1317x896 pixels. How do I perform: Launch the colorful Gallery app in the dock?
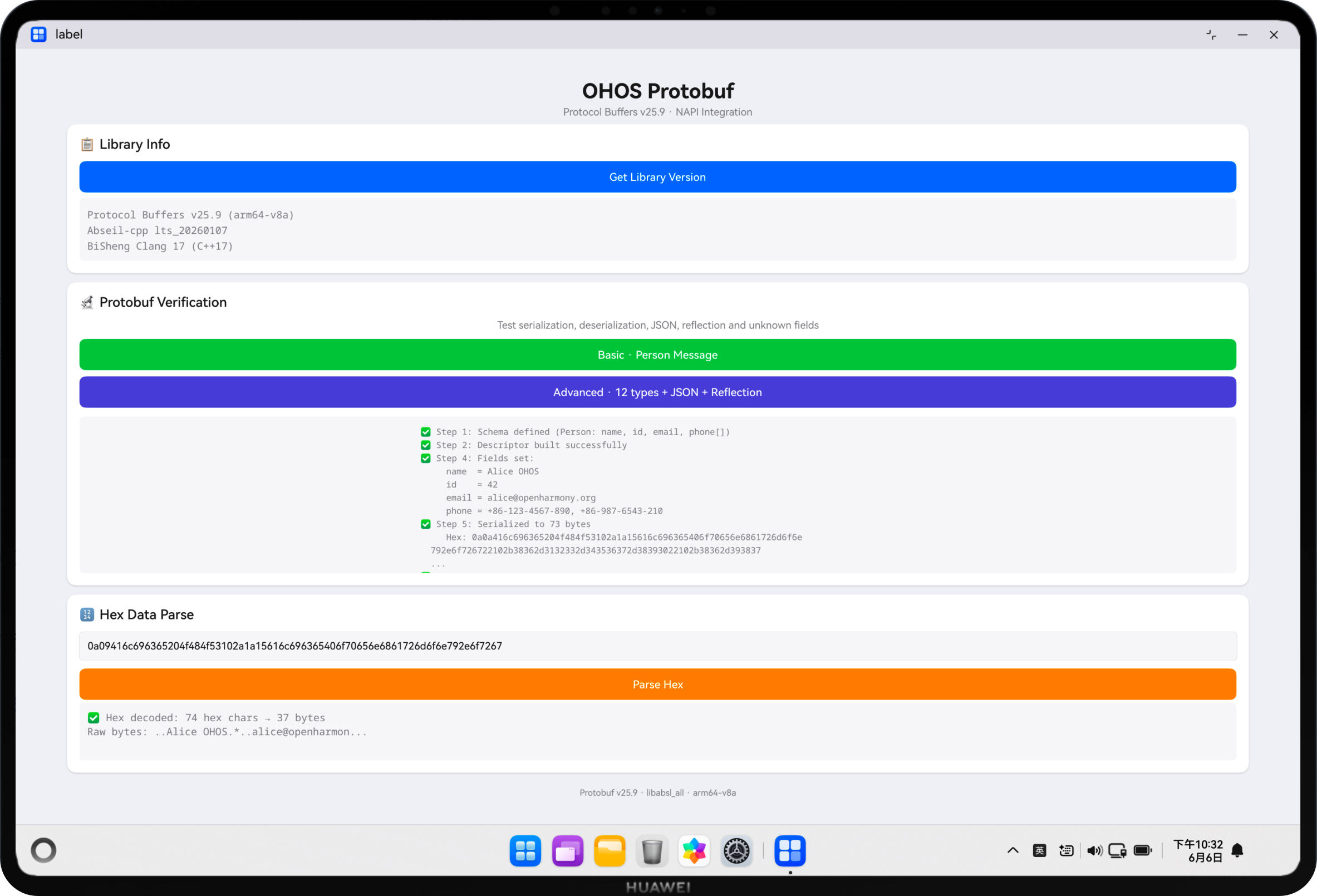[694, 851]
